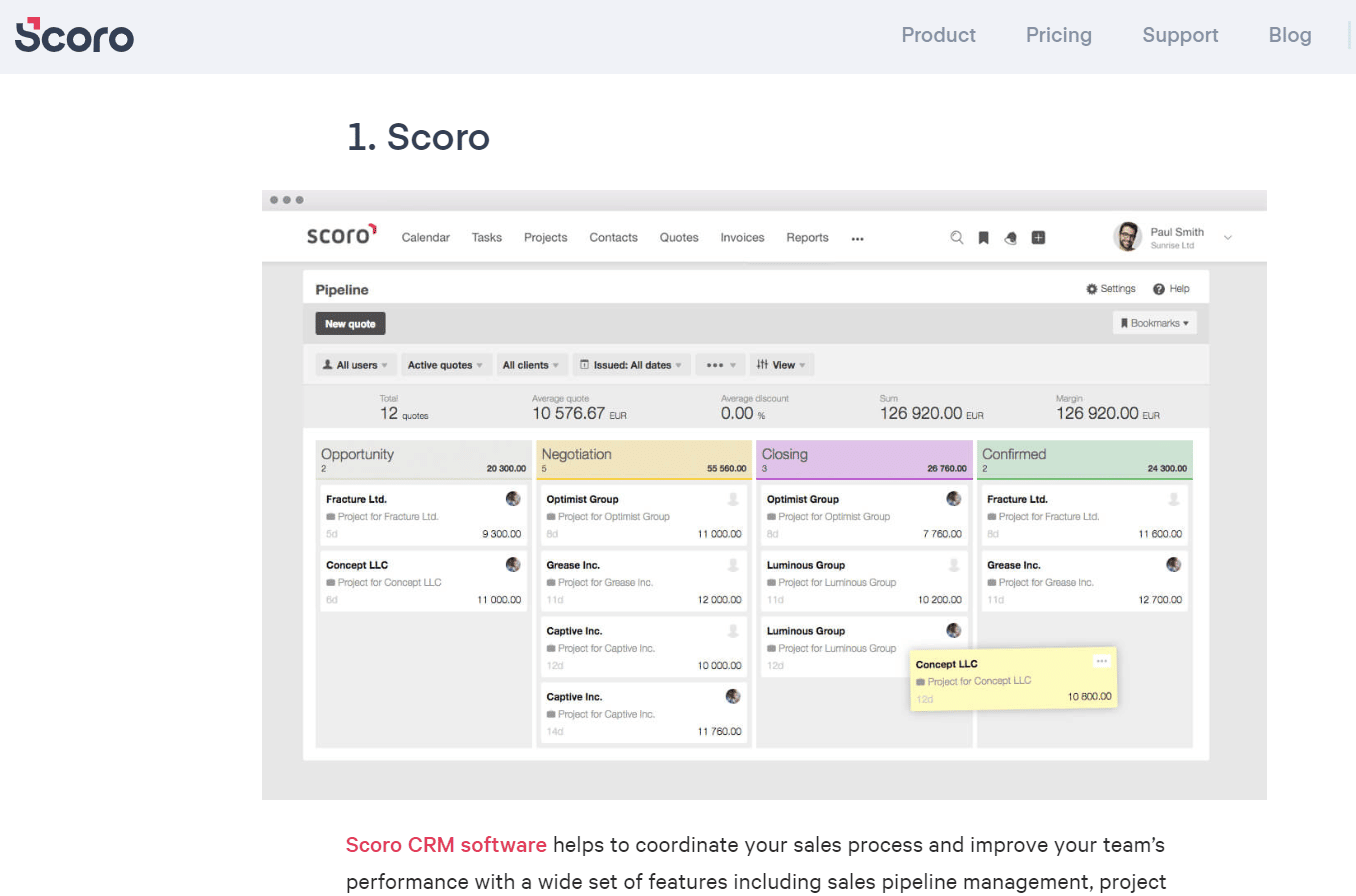Click the assignee avatar on the 11 760.00 Captive Inc. card
Viewport: 1356px width, 896px height.
pyautogui.click(x=733, y=696)
